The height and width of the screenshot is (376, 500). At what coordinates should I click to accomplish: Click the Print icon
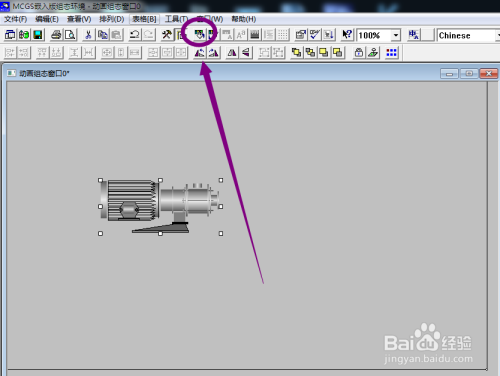pos(56,34)
